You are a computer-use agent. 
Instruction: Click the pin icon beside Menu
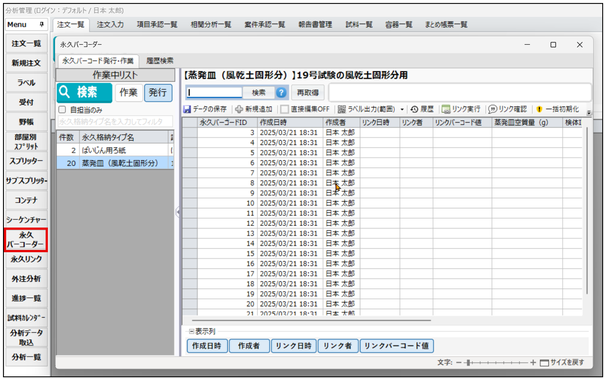point(42,24)
